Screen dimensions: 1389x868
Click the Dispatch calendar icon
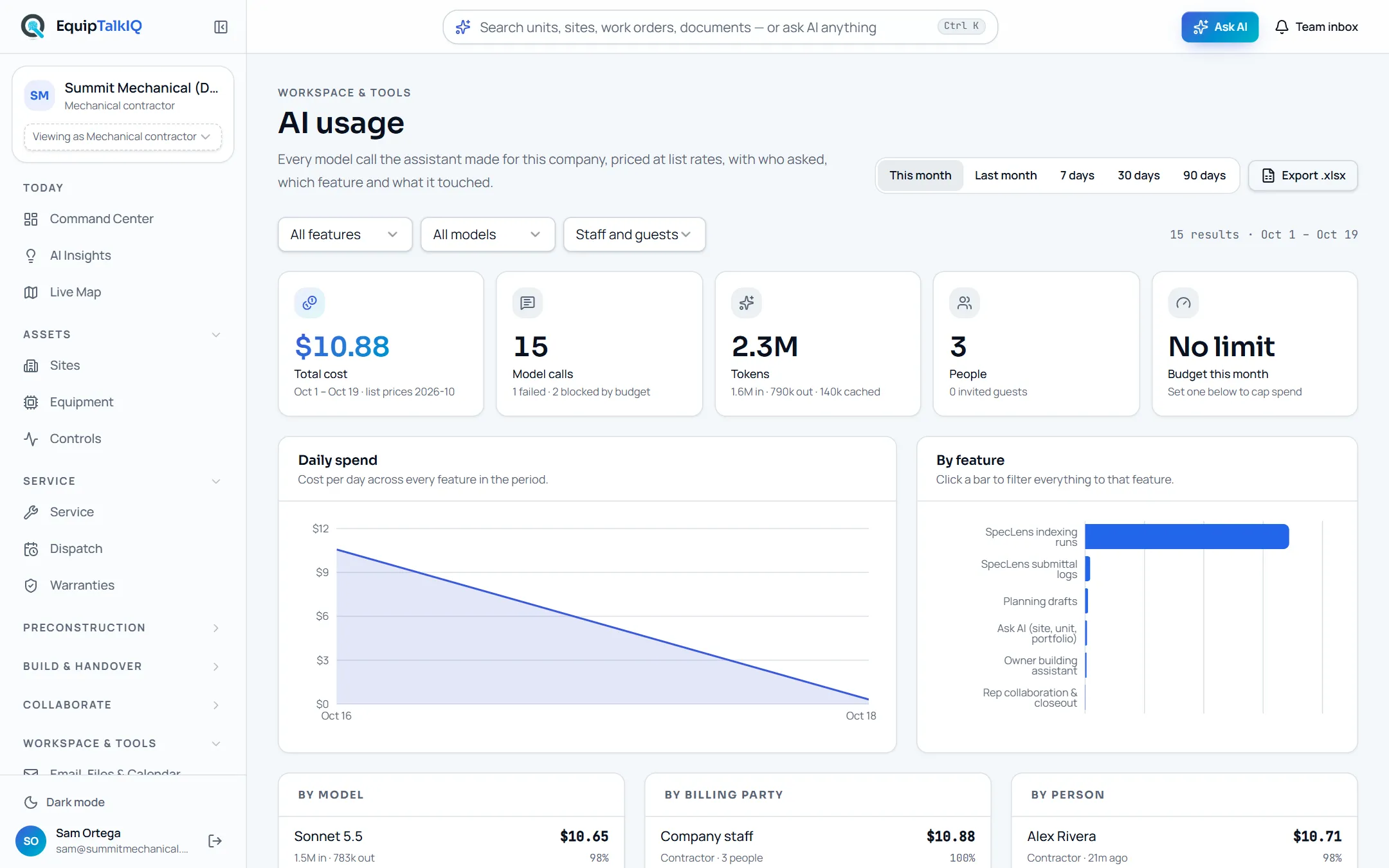(31, 549)
